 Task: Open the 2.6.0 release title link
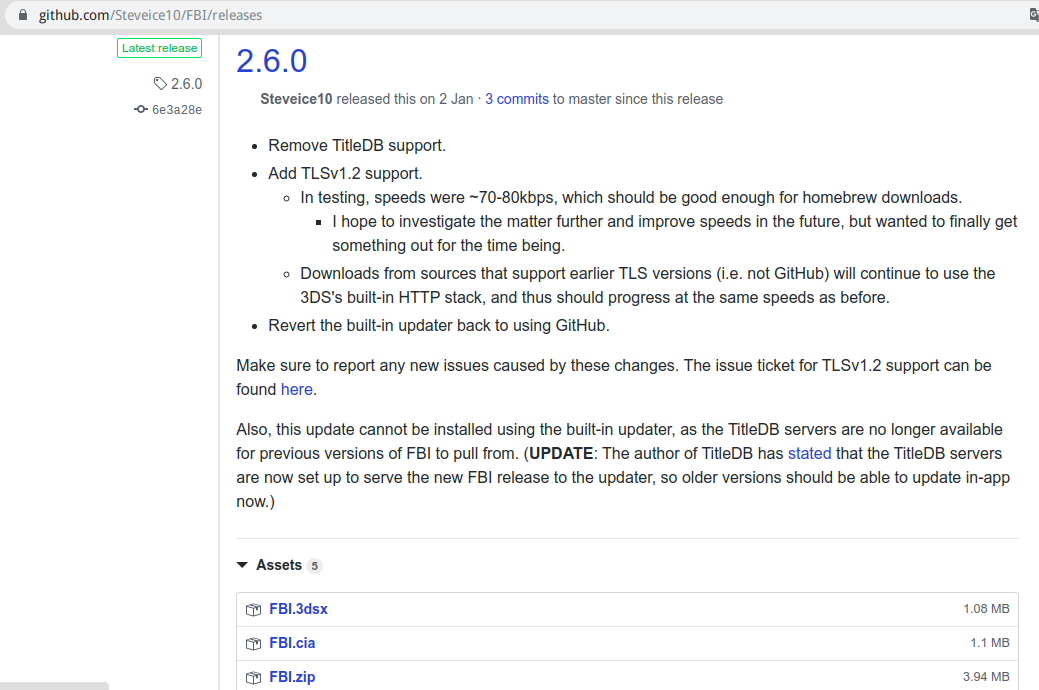click(272, 61)
